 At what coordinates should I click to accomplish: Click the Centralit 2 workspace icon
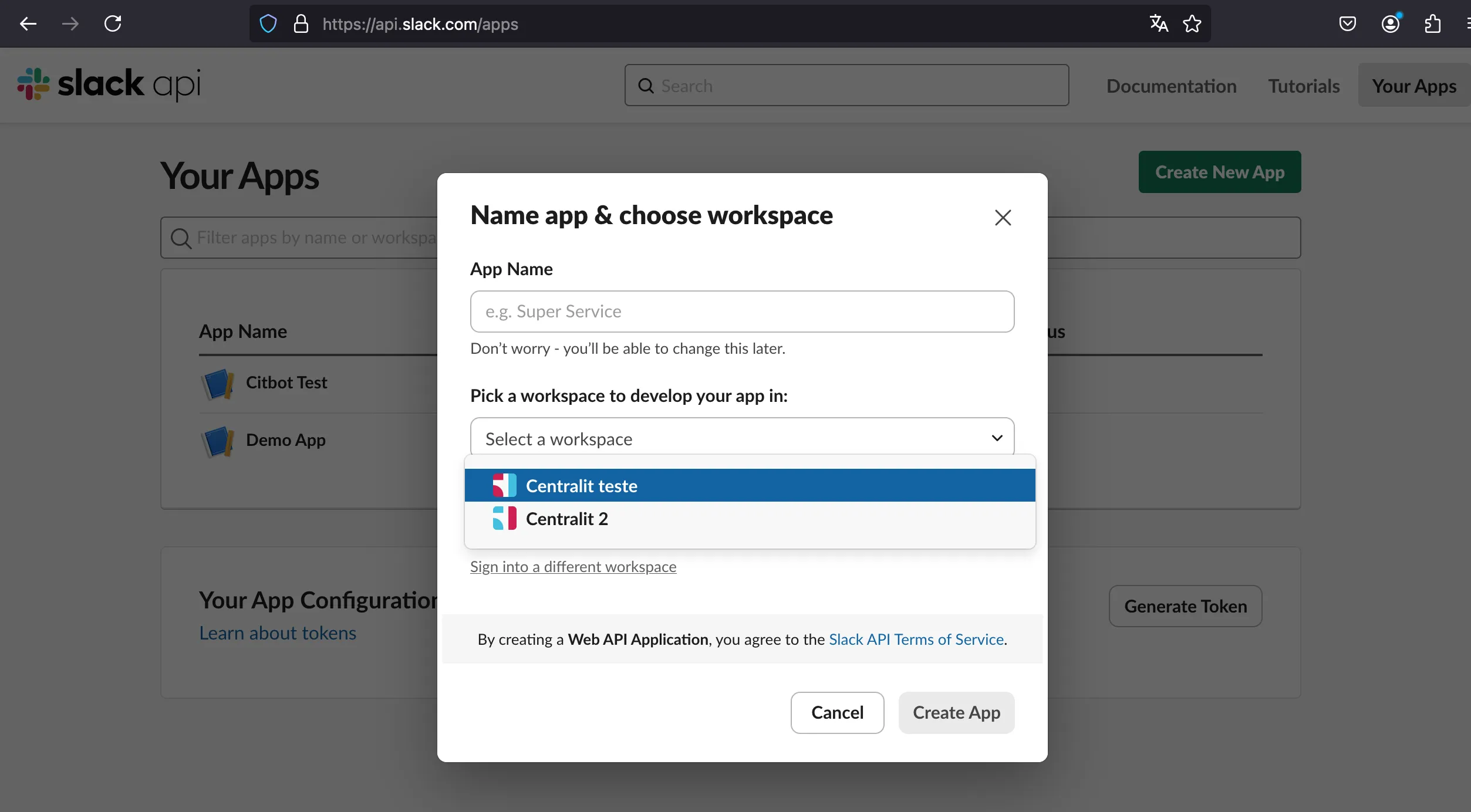pos(504,518)
